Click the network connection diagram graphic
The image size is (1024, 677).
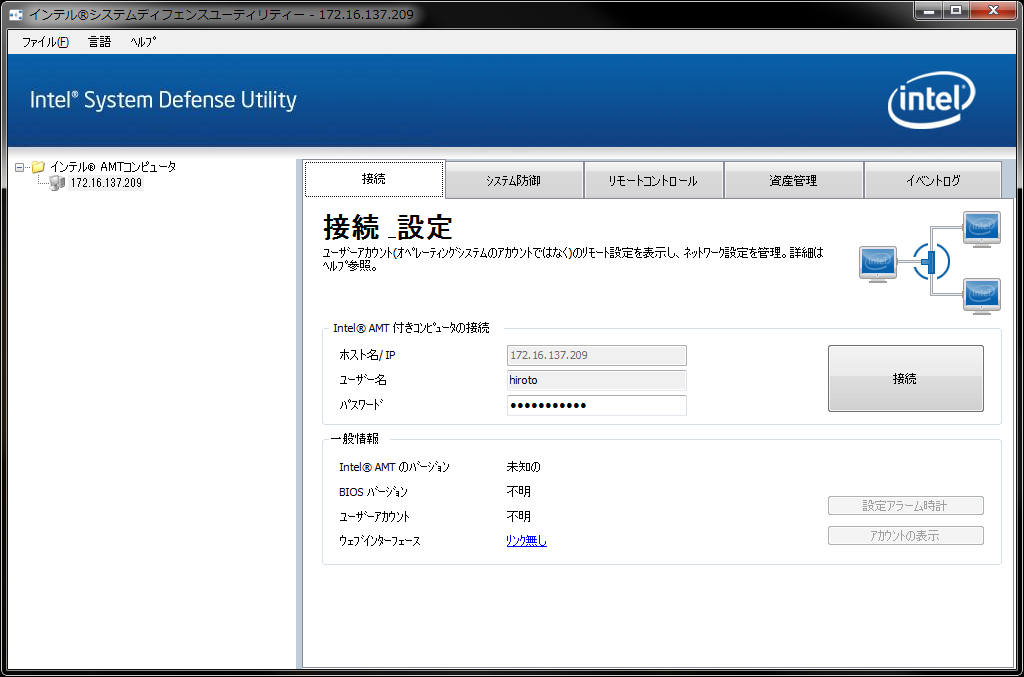pyautogui.click(x=930, y=262)
